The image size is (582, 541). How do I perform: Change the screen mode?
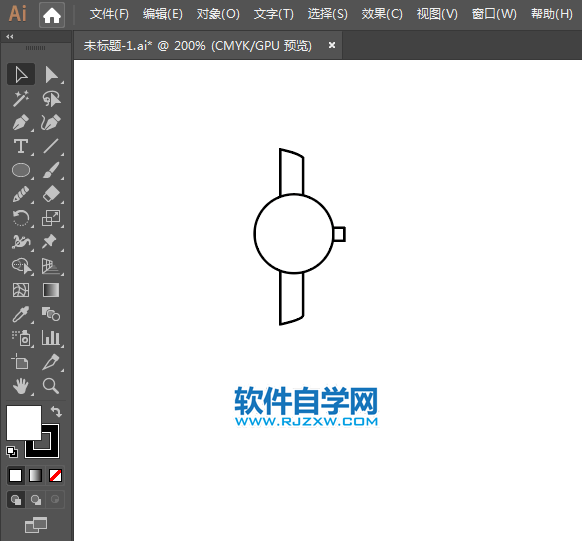tap(36, 525)
